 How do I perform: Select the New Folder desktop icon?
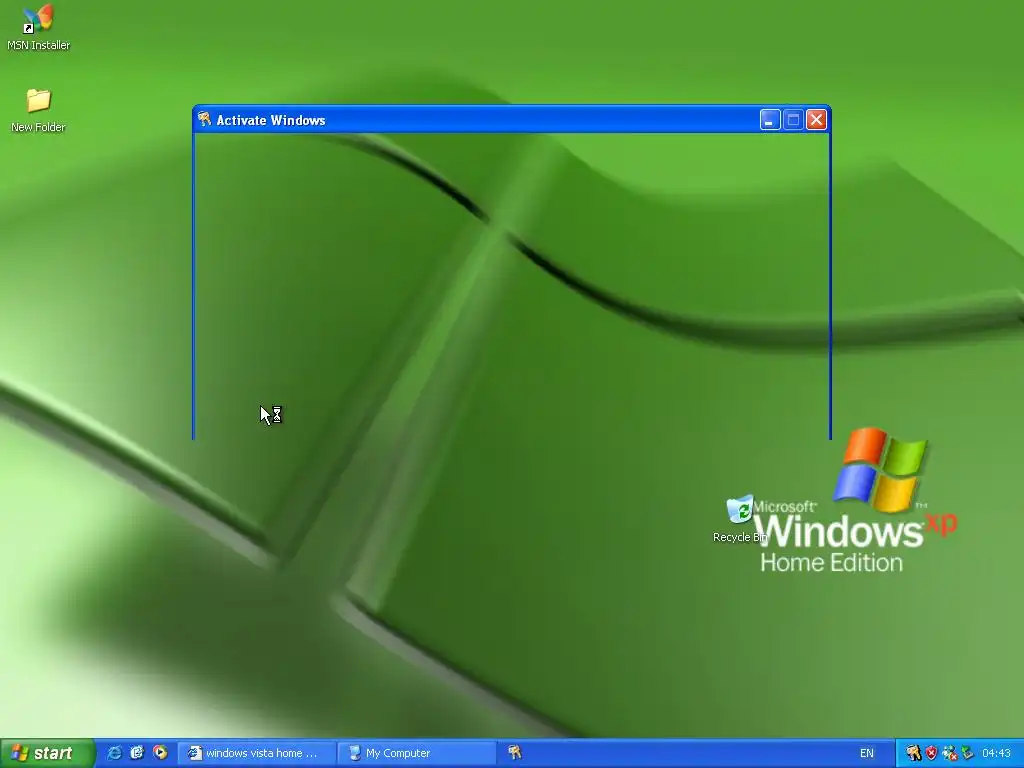[x=38, y=110]
